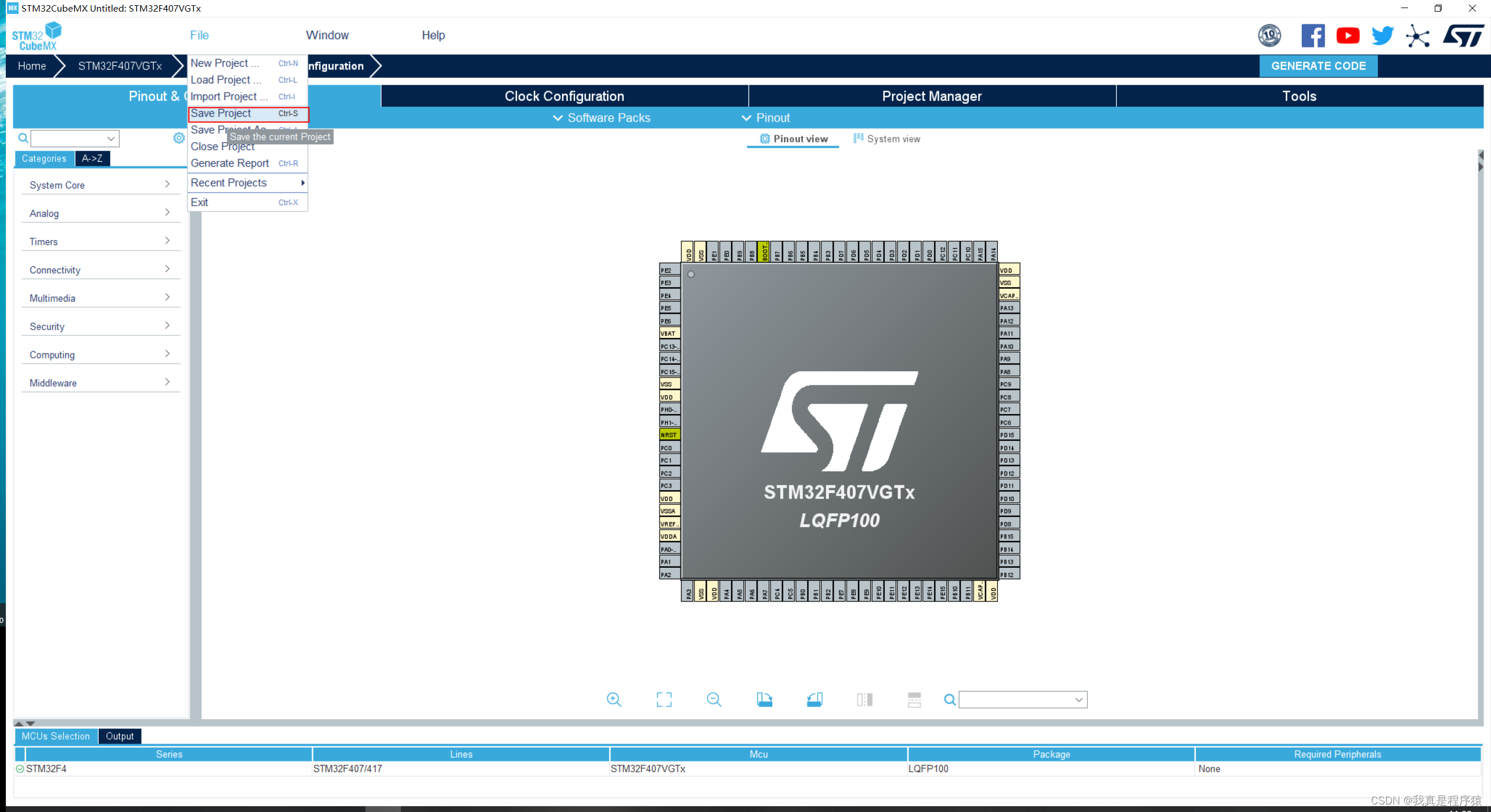Open the Help menu
Viewport: 1491px width, 812px height.
point(433,35)
